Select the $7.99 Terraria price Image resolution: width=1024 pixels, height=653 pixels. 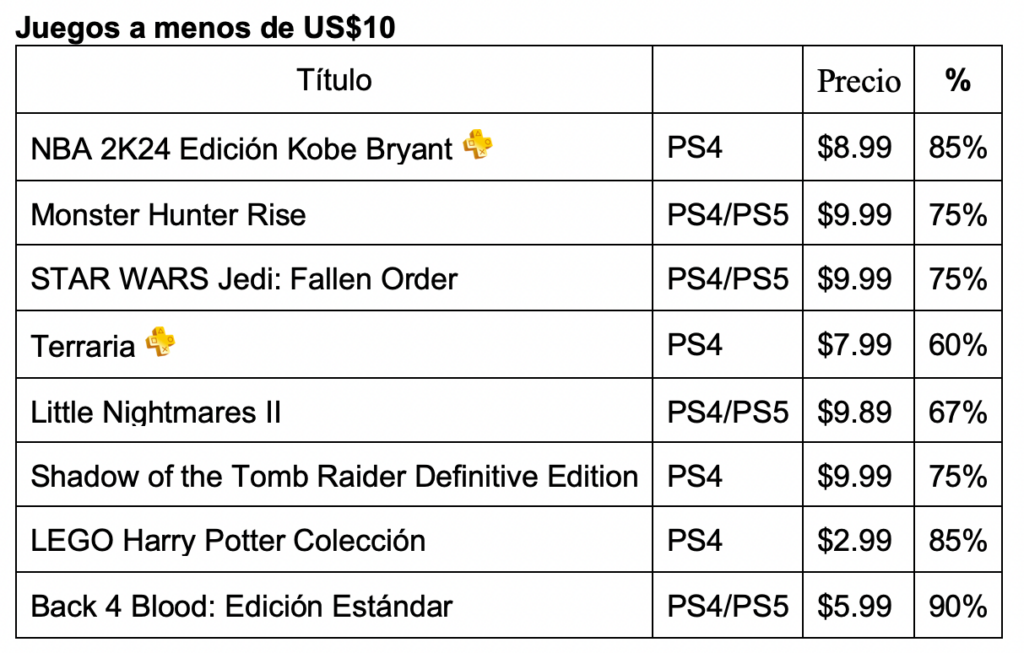pos(854,344)
